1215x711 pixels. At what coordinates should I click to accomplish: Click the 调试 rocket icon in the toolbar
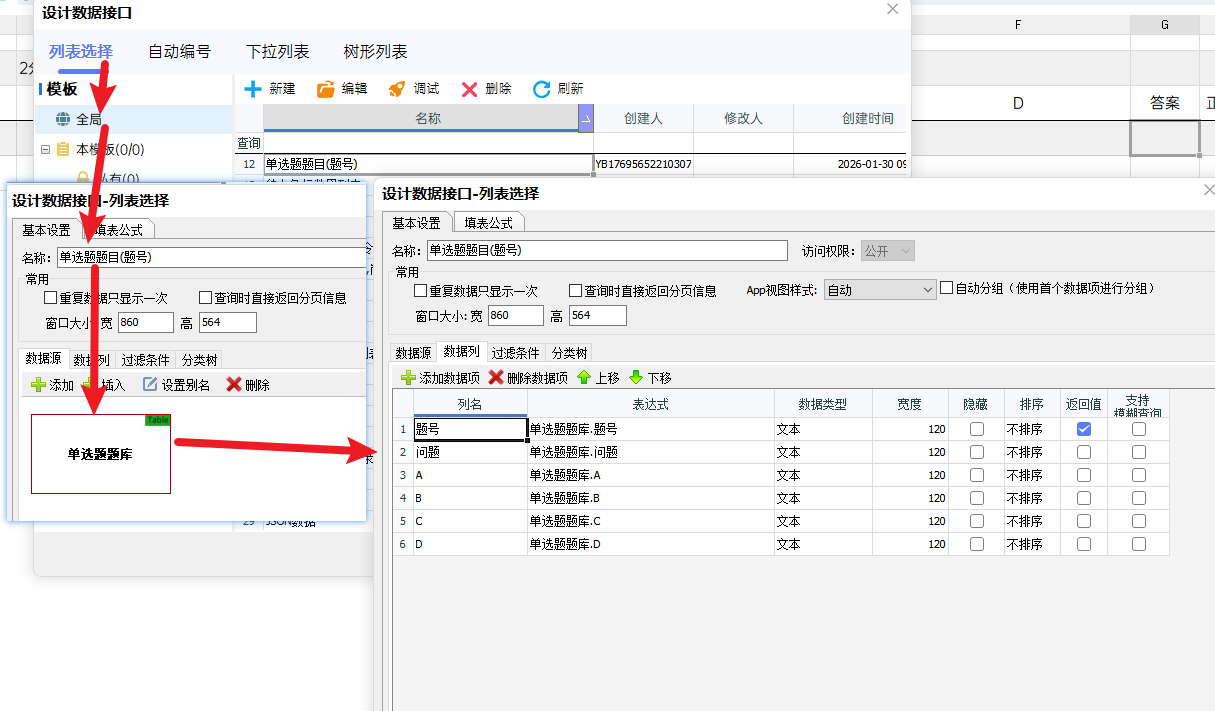pyautogui.click(x=397, y=89)
